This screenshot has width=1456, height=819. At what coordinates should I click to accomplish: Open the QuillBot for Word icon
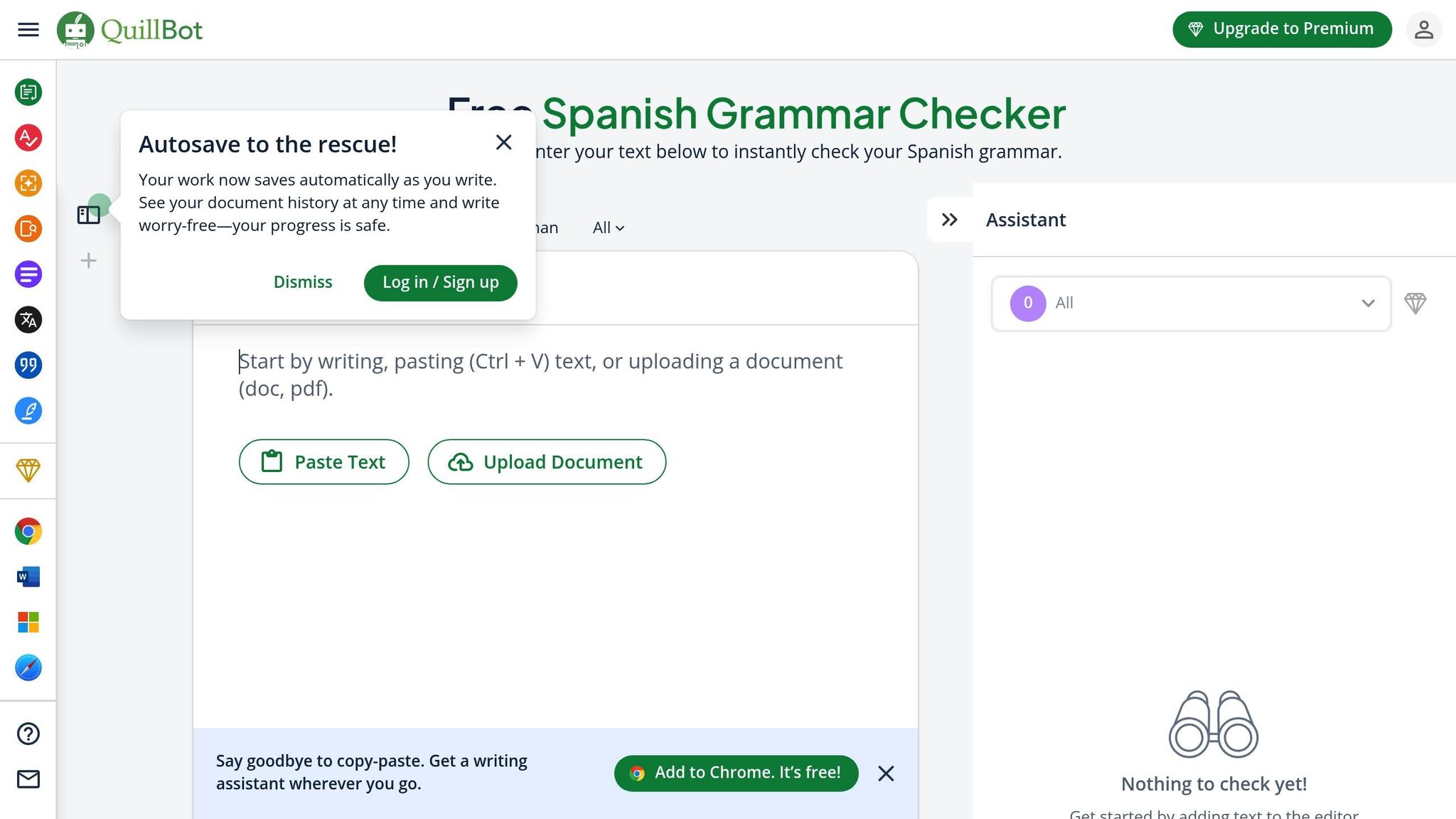pos(28,577)
